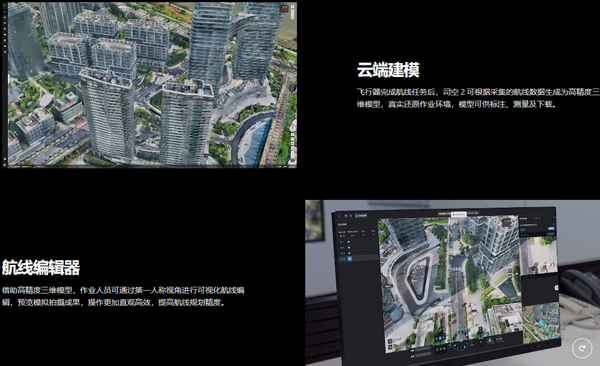
Task: Select the red map-type thumbnail on 3D model
Action: pos(284,8)
